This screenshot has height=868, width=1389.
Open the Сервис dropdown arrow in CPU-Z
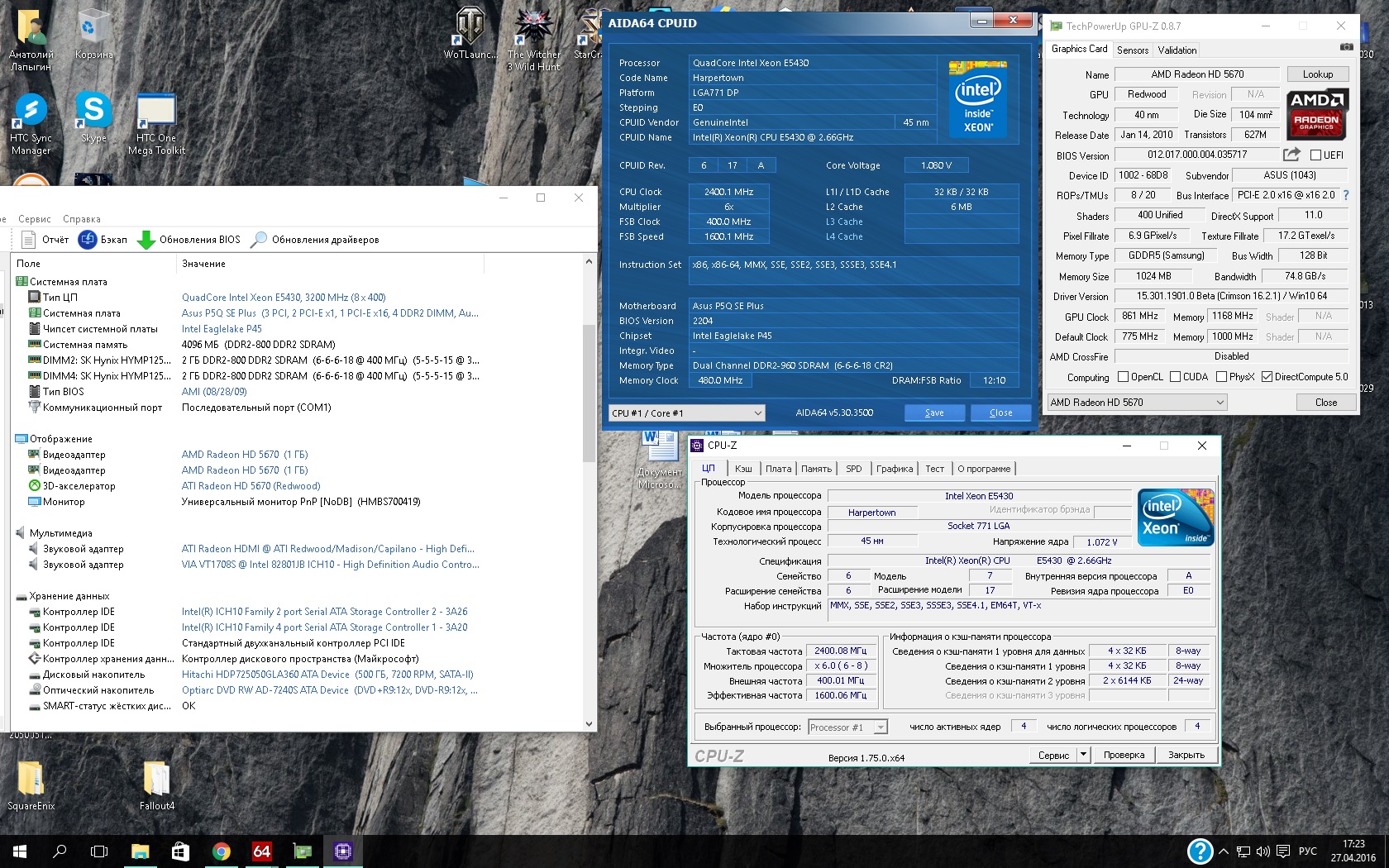click(x=1083, y=755)
